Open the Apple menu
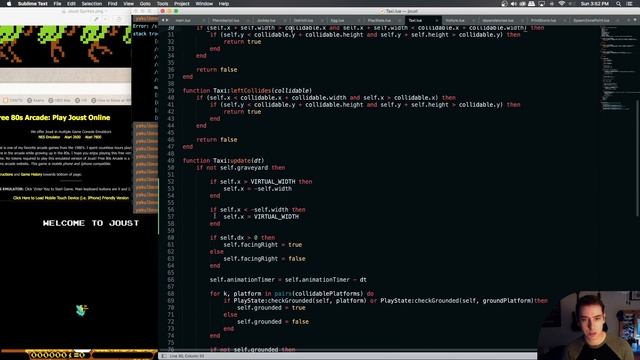640x360 pixels. pyautogui.click(x=9, y=4)
